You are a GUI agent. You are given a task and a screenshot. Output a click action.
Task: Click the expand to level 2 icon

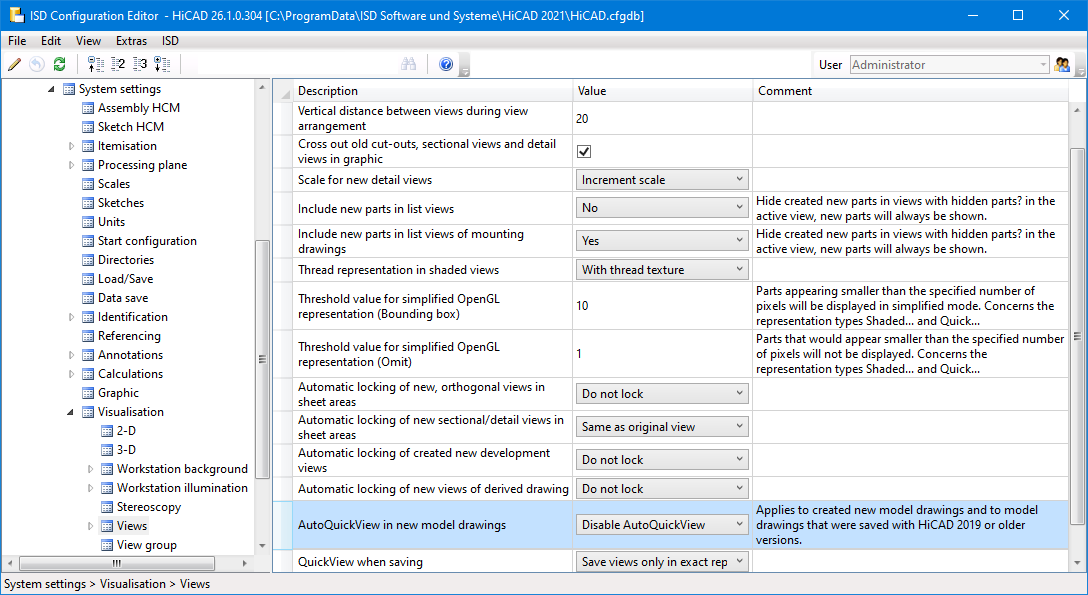118,64
